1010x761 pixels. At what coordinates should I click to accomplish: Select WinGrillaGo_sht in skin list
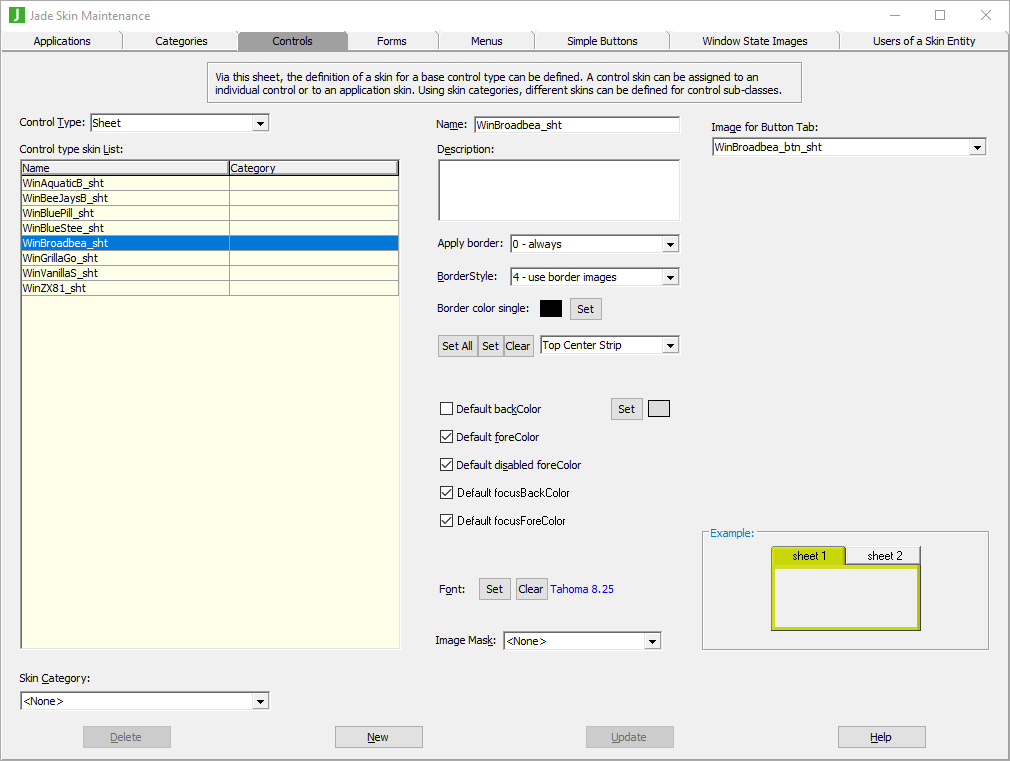tap(60, 258)
